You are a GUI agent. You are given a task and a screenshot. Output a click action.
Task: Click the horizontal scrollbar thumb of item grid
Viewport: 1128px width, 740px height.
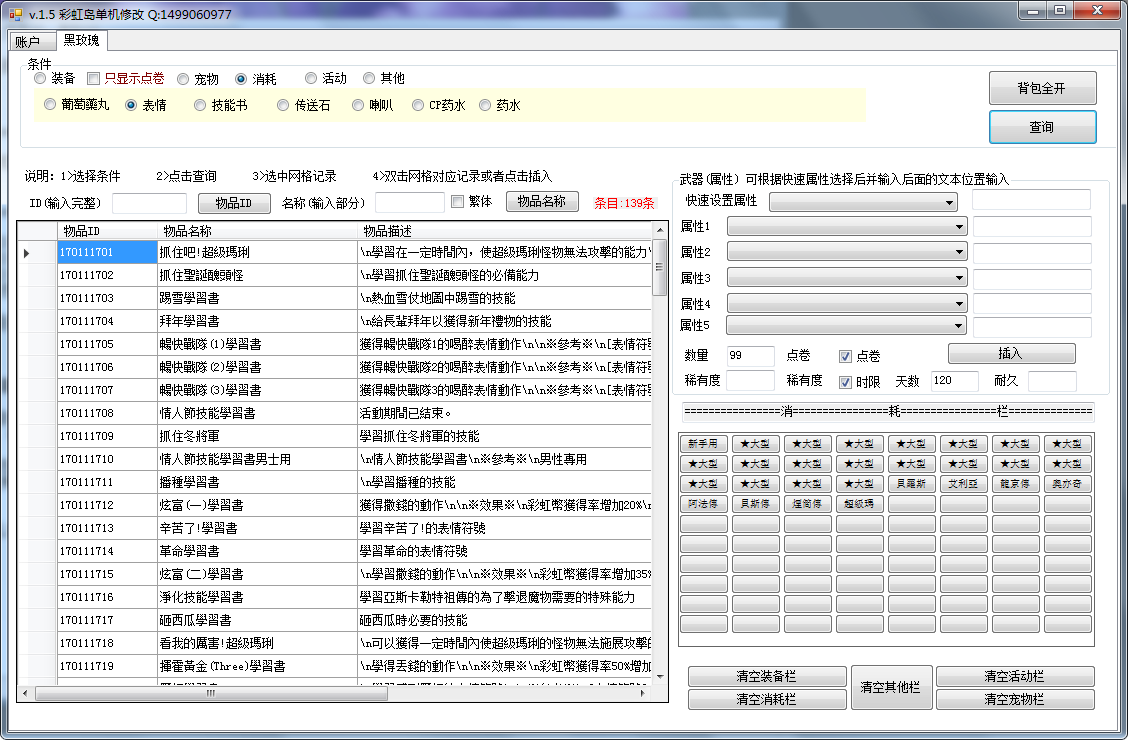[212, 693]
